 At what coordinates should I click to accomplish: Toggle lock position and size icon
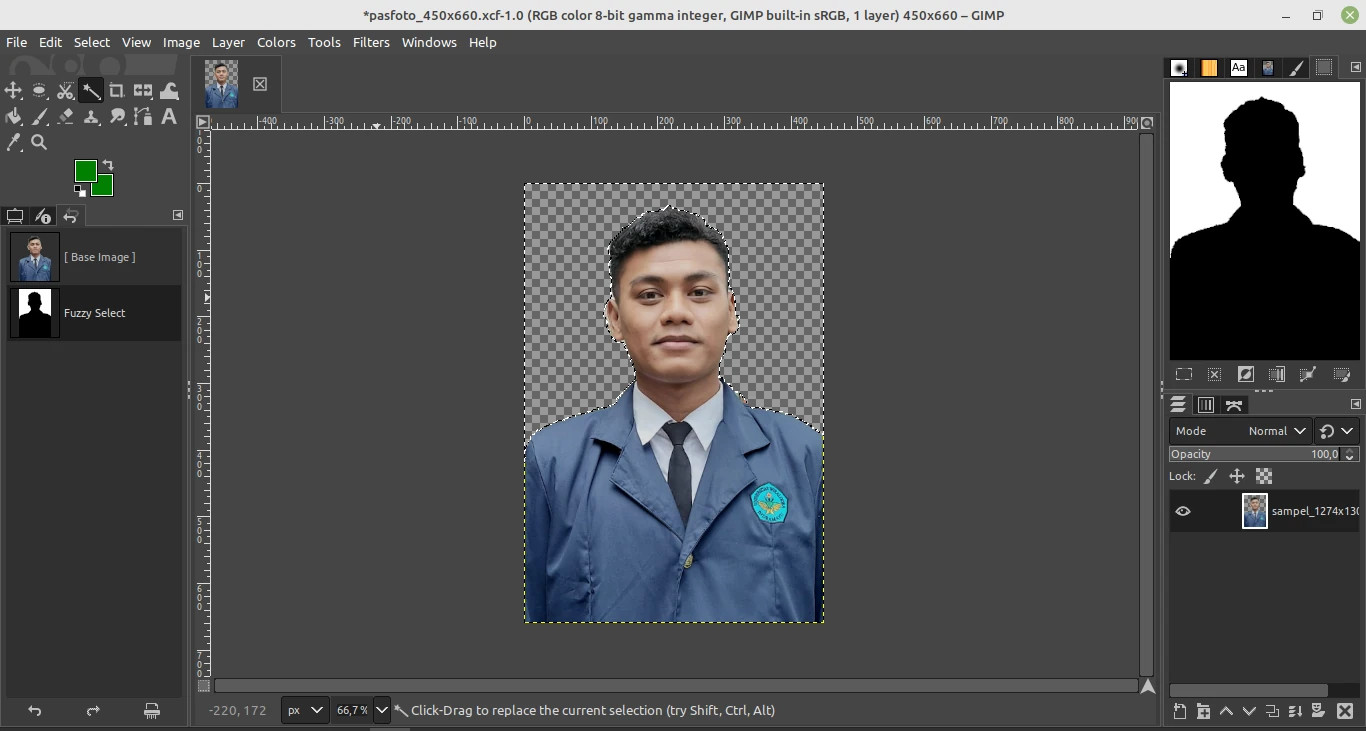1237,477
